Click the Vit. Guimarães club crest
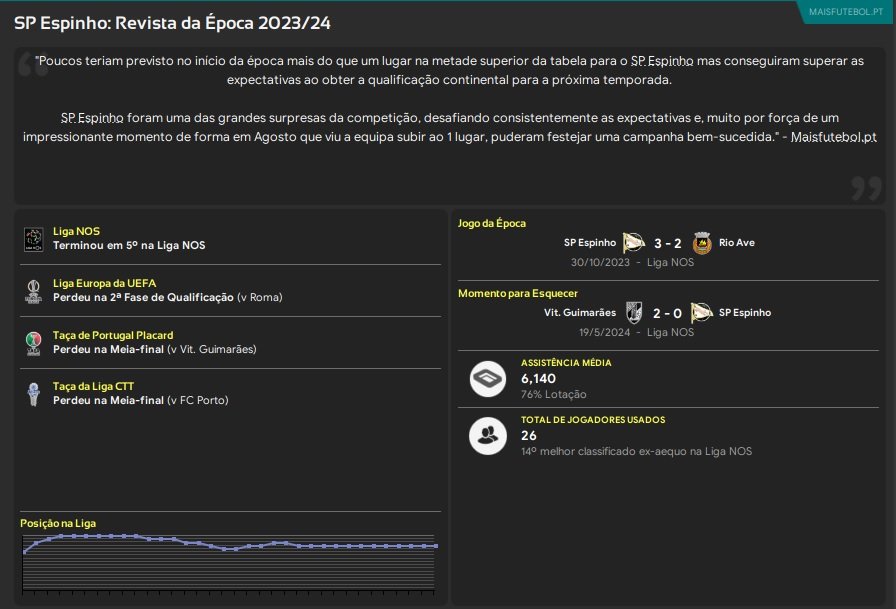Screen dimensions: 896x609 pyautogui.click(x=634, y=313)
